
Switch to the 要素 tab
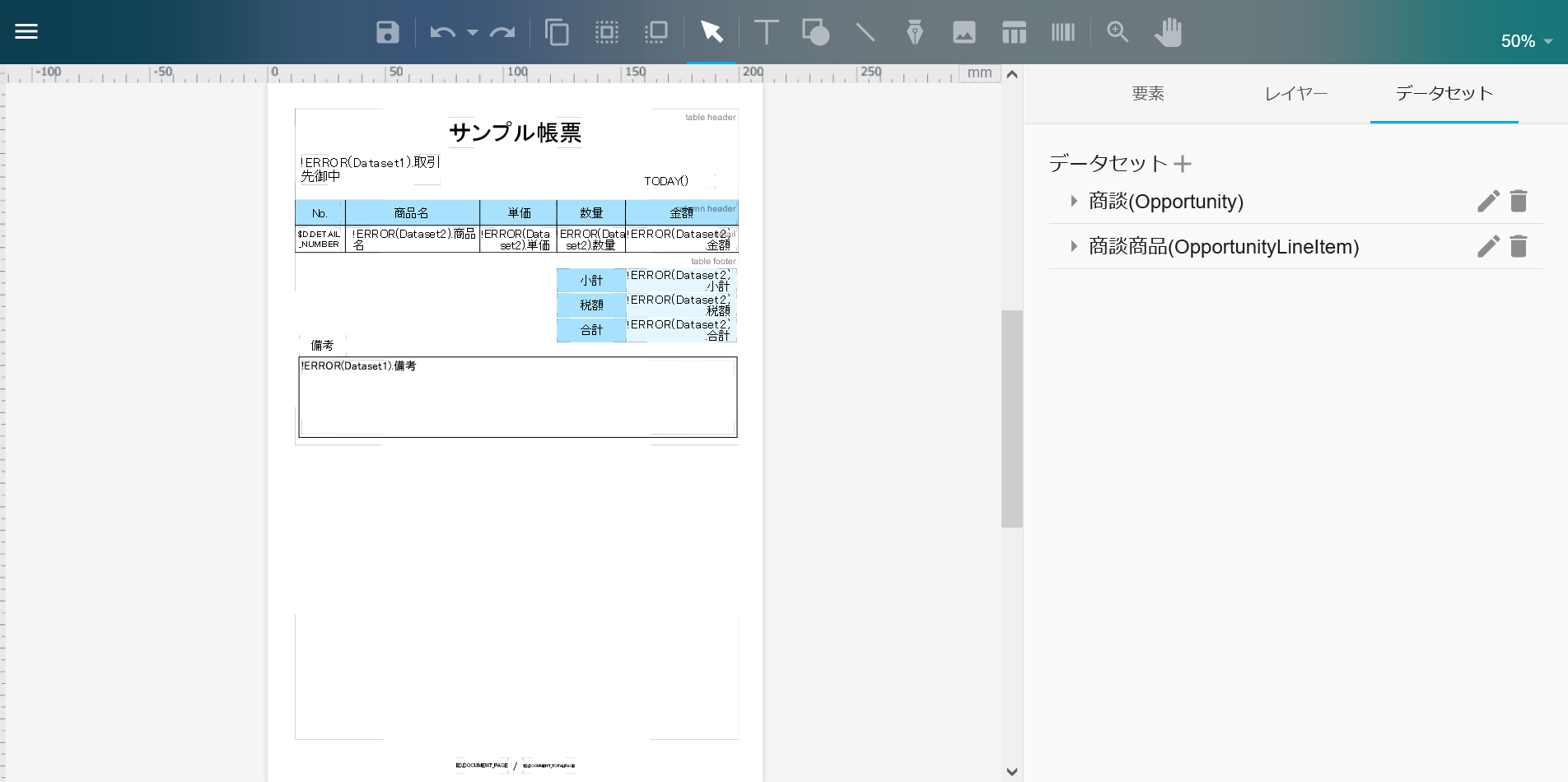[x=1147, y=94]
